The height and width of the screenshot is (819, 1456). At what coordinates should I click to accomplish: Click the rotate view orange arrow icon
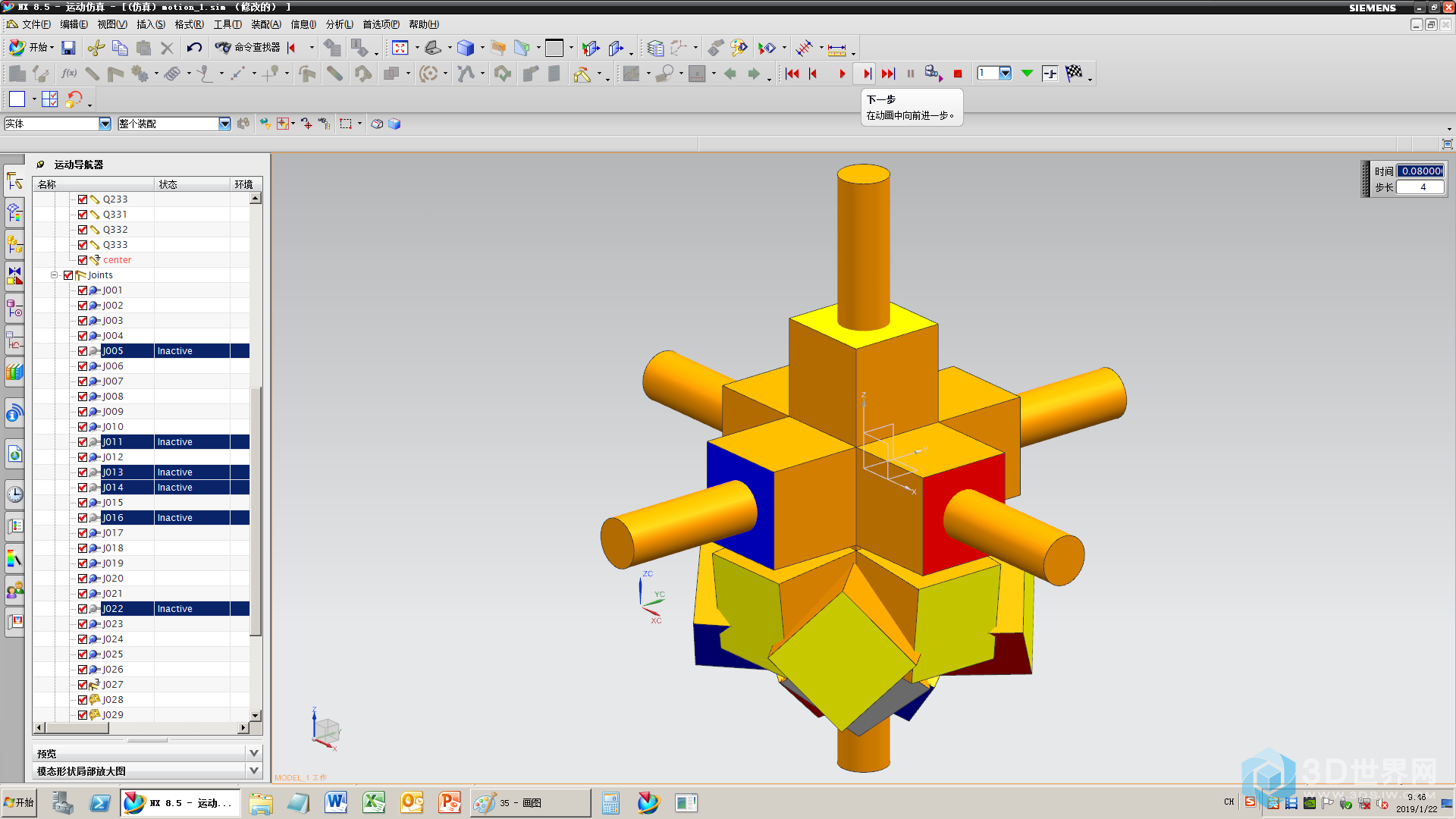tap(74, 99)
